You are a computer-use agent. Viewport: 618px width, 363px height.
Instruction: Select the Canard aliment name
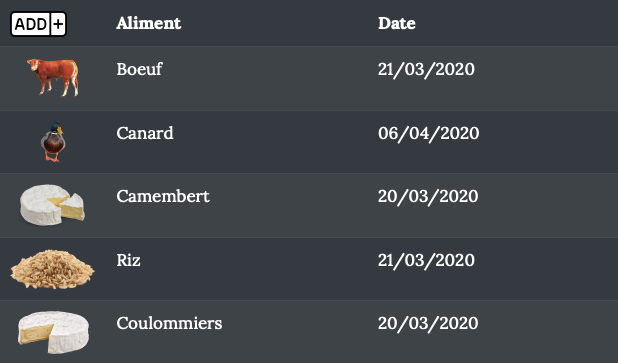(145, 133)
